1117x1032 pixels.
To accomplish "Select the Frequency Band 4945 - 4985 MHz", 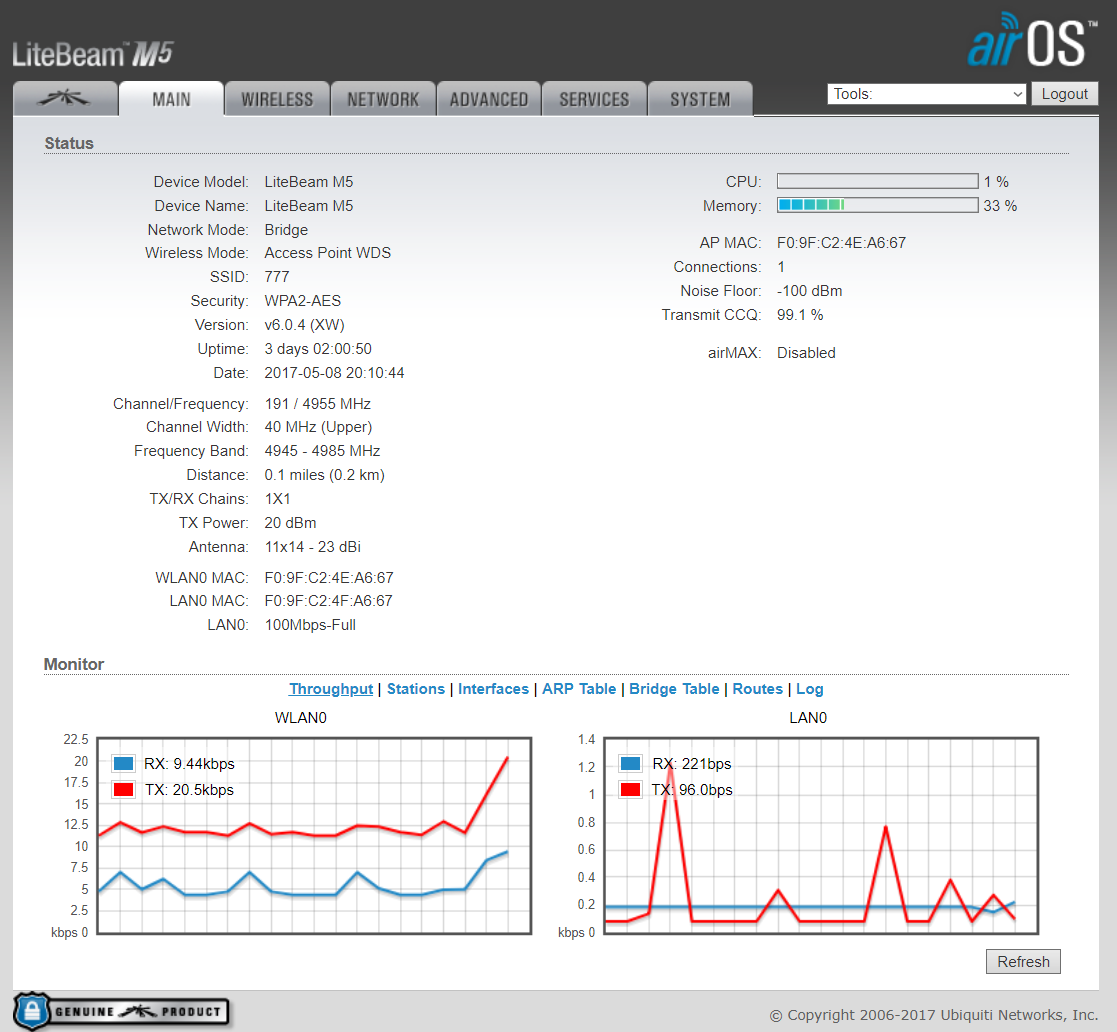I will point(322,451).
